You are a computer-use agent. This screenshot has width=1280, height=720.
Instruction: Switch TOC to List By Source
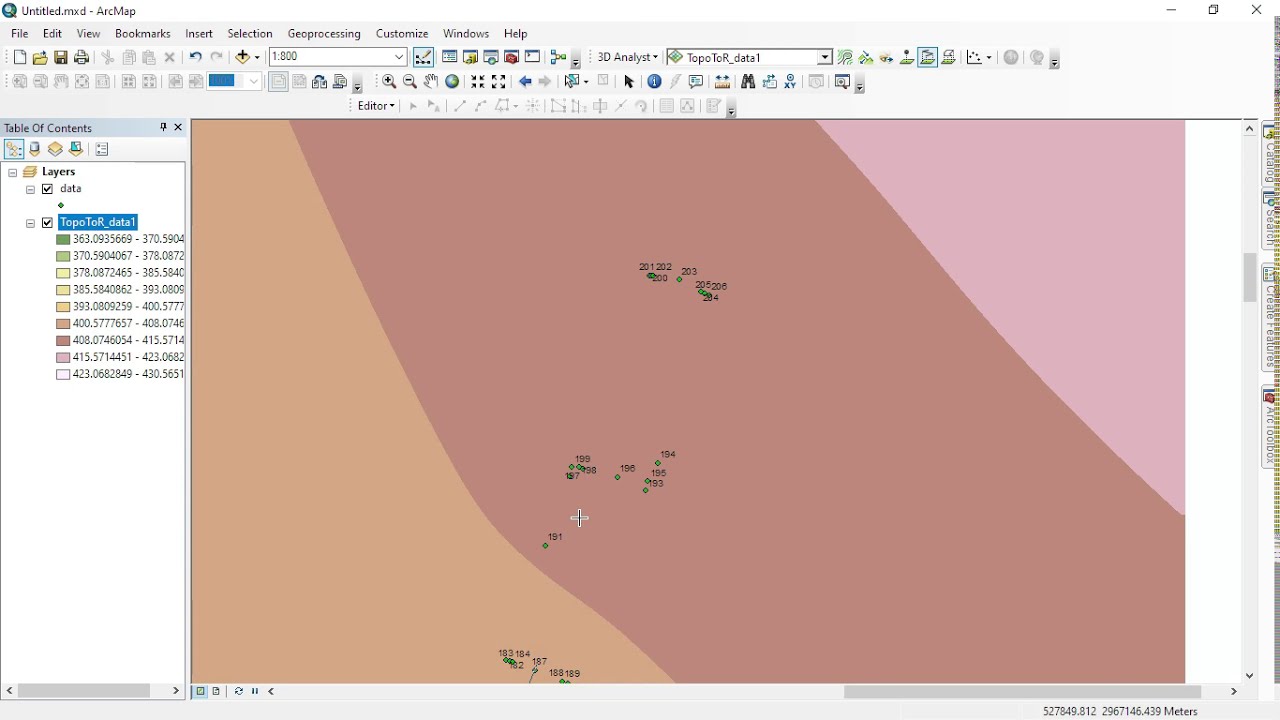point(35,149)
